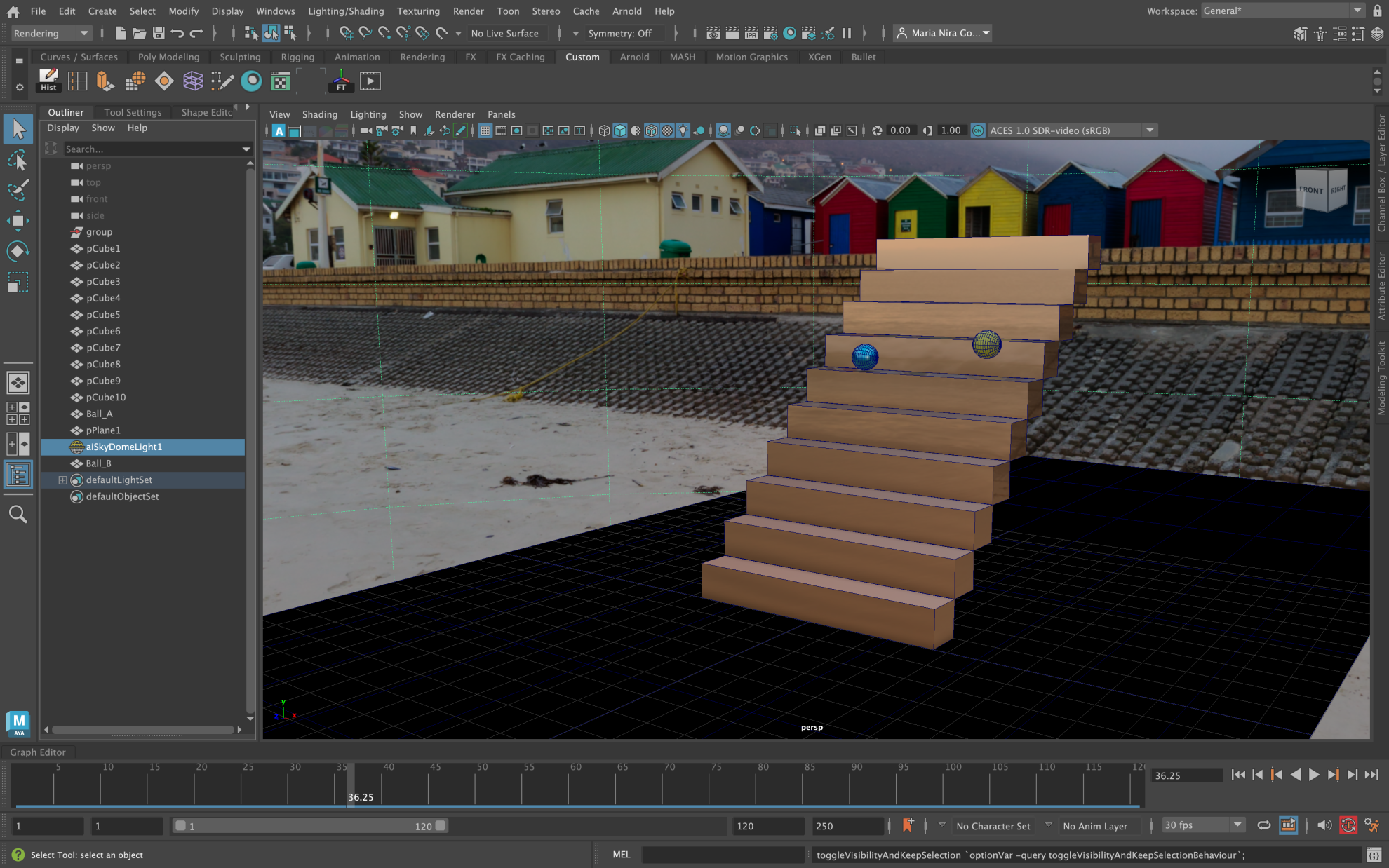Screen dimensions: 1389x868
Task: Click the undo icon
Action: [x=177, y=33]
